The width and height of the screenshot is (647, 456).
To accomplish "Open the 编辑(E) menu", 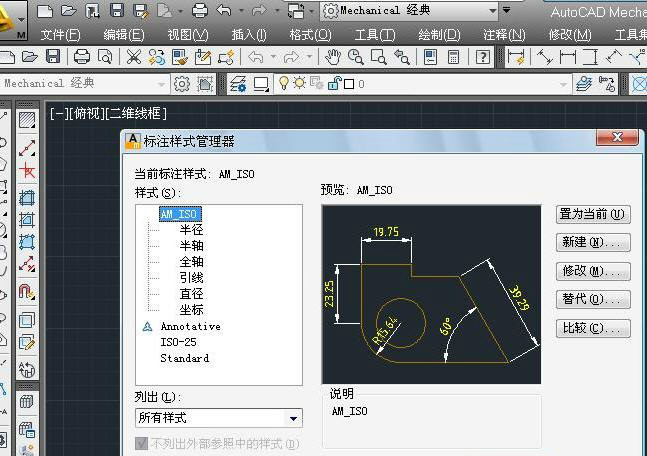I will click(x=124, y=35).
